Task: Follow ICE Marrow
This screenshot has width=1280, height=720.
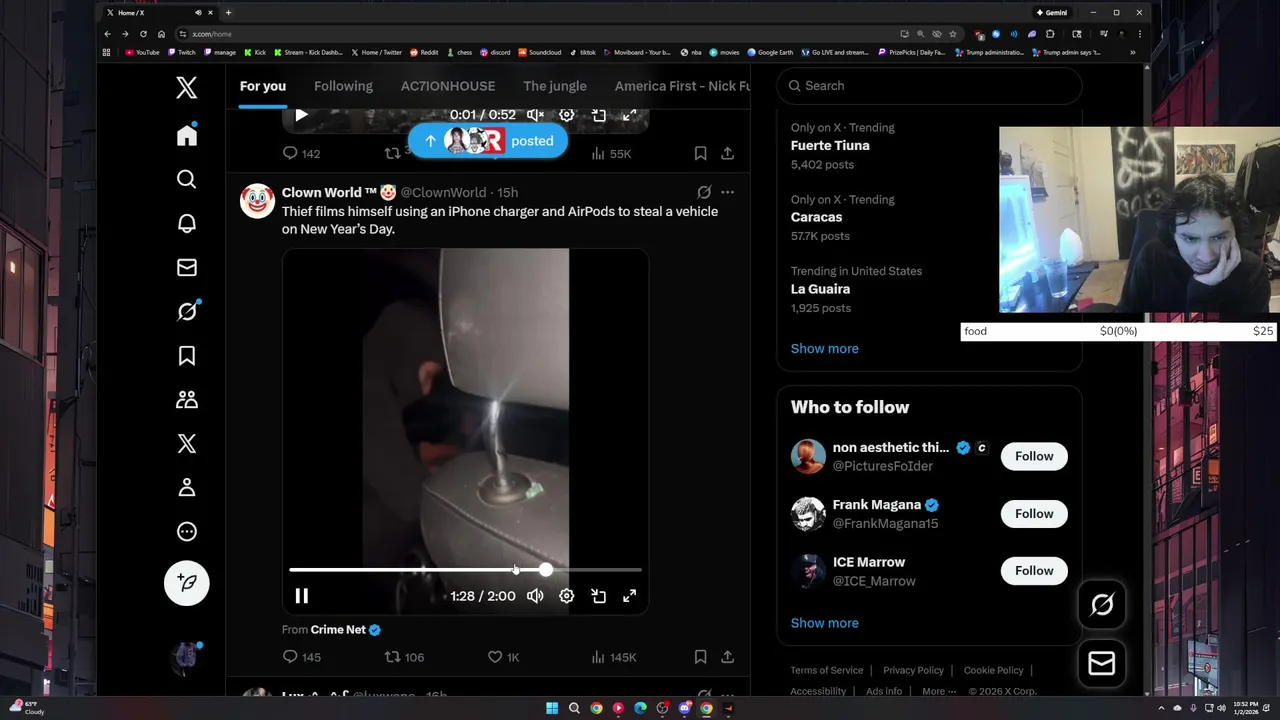Action: click(1034, 571)
